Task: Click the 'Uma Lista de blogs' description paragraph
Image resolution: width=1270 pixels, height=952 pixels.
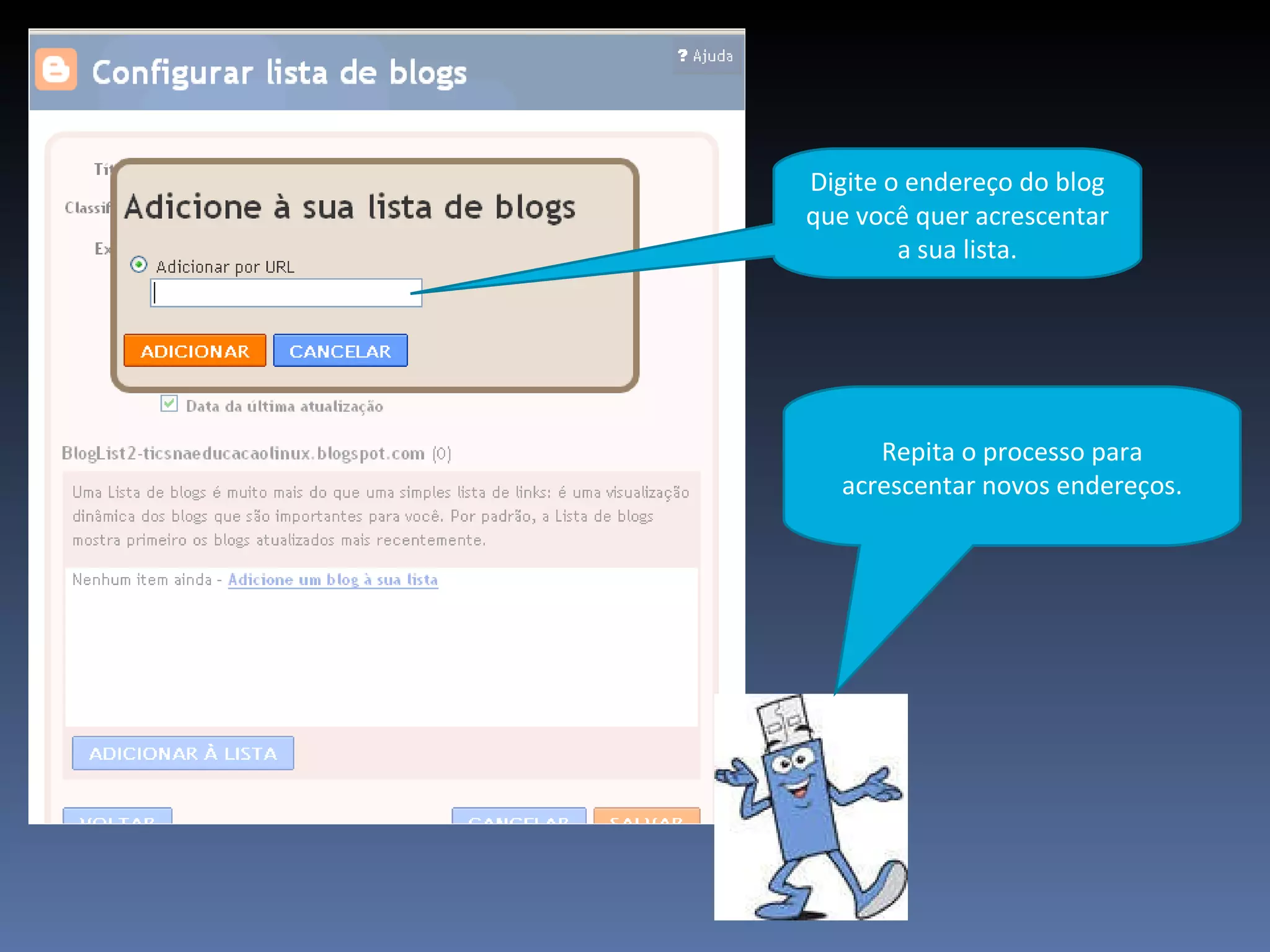Action: click(x=381, y=516)
